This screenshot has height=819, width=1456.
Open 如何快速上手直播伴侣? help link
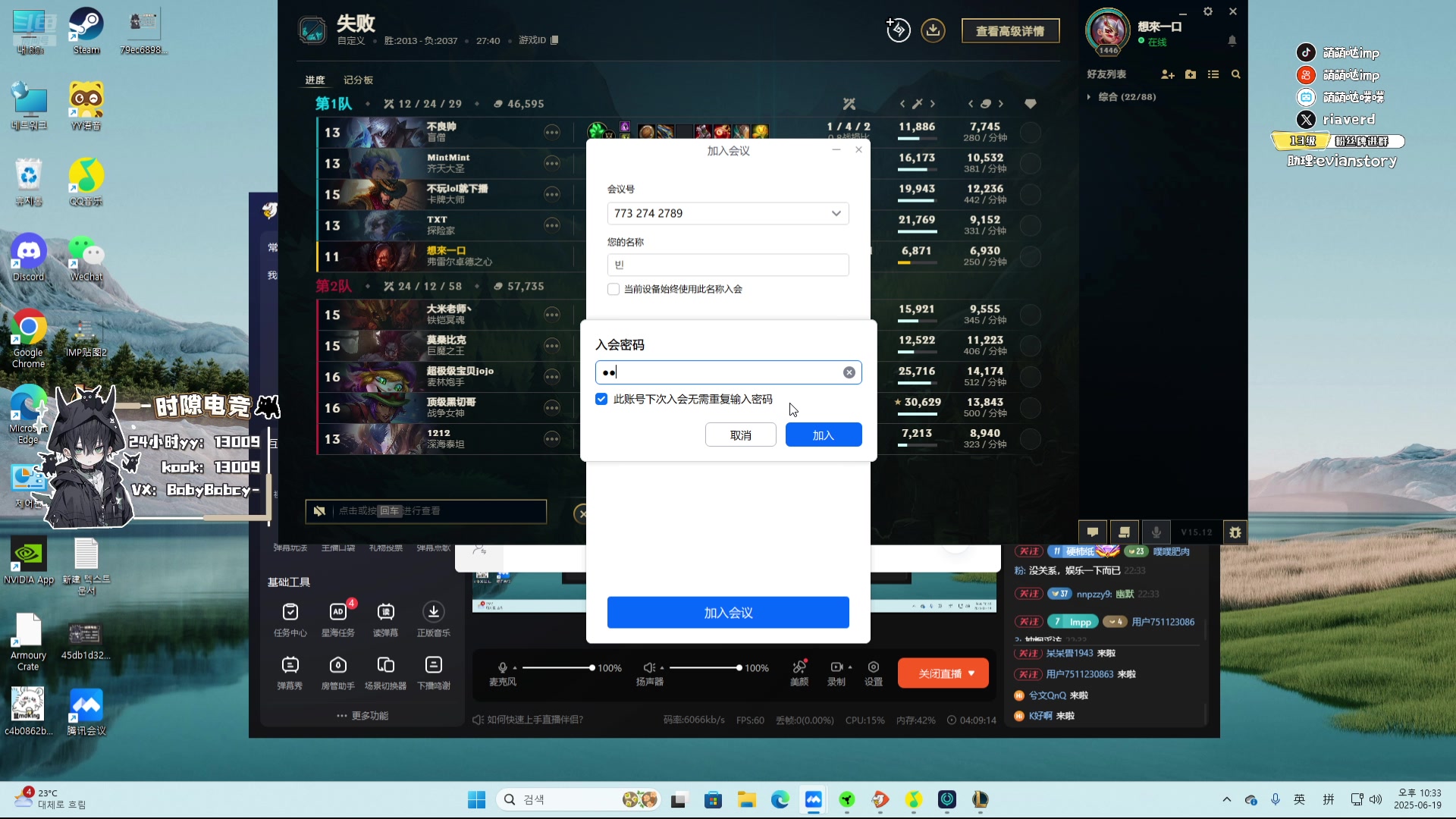coord(529,720)
